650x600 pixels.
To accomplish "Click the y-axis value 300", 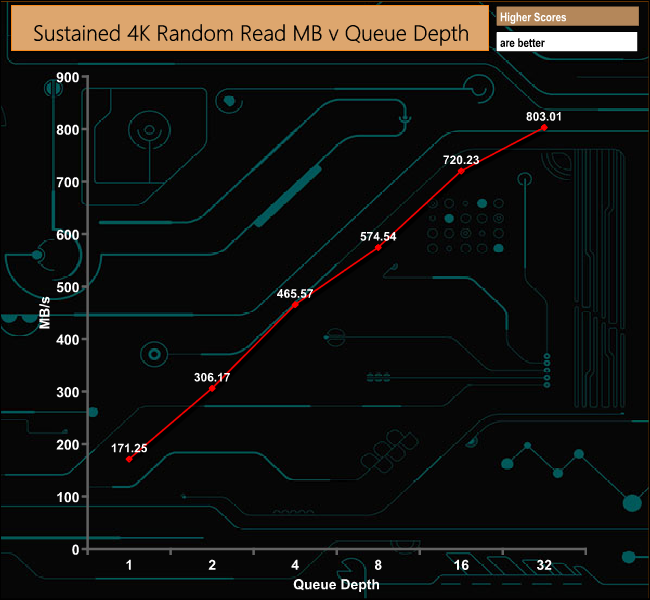I will tap(68, 392).
